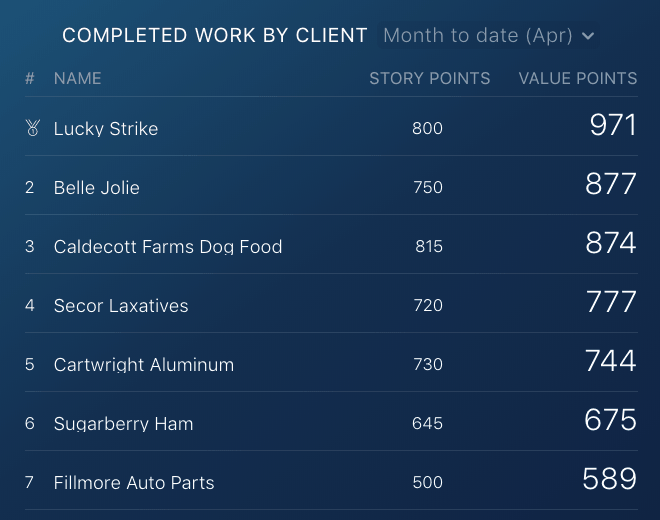660x520 pixels.
Task: Select the Sugarberry Ham row
Action: pyautogui.click(x=123, y=423)
